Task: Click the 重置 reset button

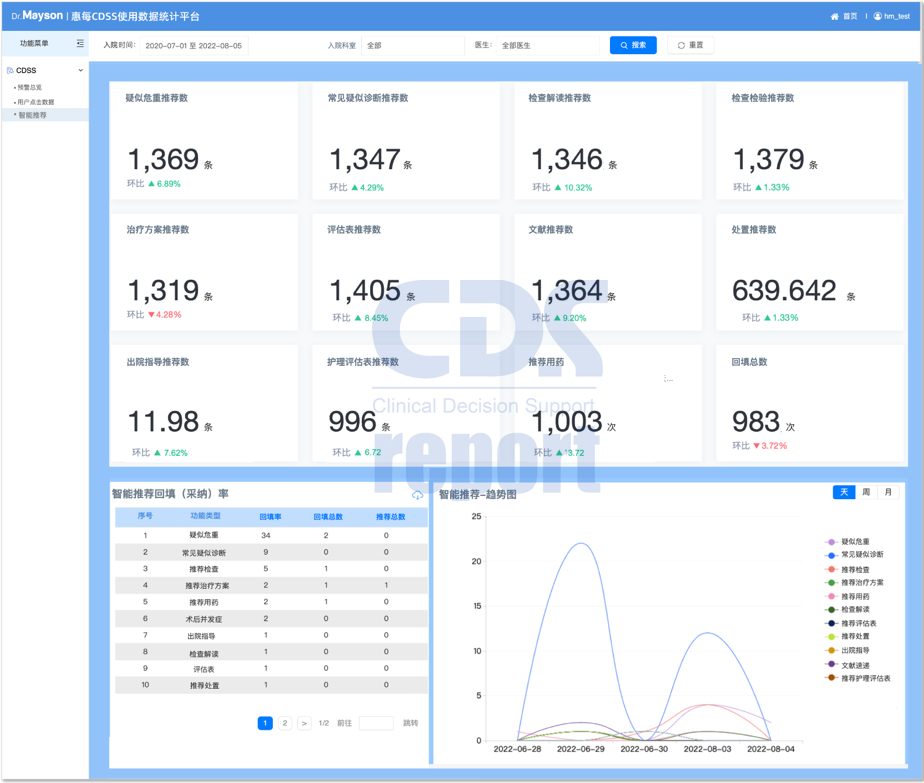Action: (x=690, y=45)
